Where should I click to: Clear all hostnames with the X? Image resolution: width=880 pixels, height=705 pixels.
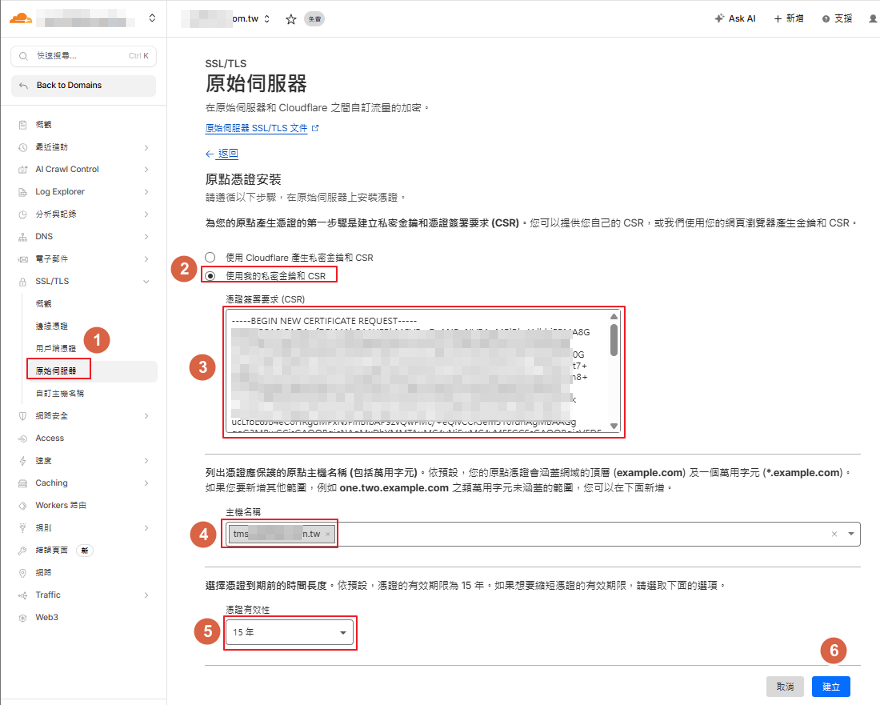coord(835,534)
